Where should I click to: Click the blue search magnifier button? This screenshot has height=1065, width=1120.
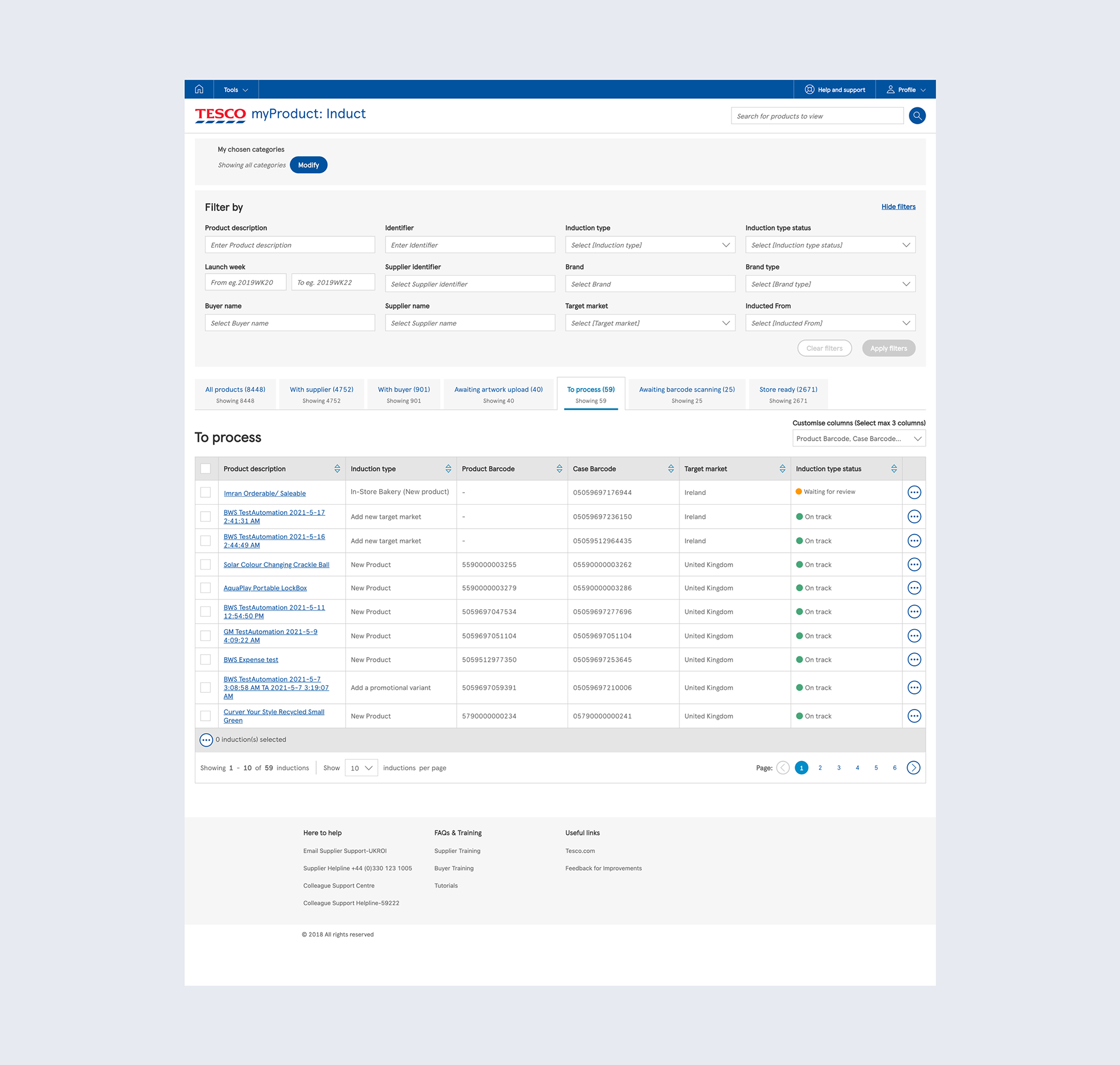(x=917, y=116)
